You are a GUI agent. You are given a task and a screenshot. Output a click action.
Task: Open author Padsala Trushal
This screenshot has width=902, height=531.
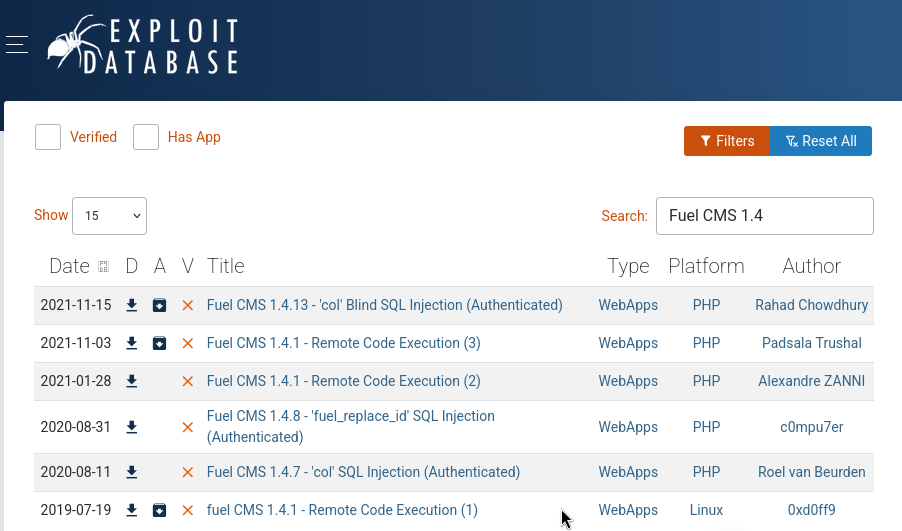[x=812, y=343]
